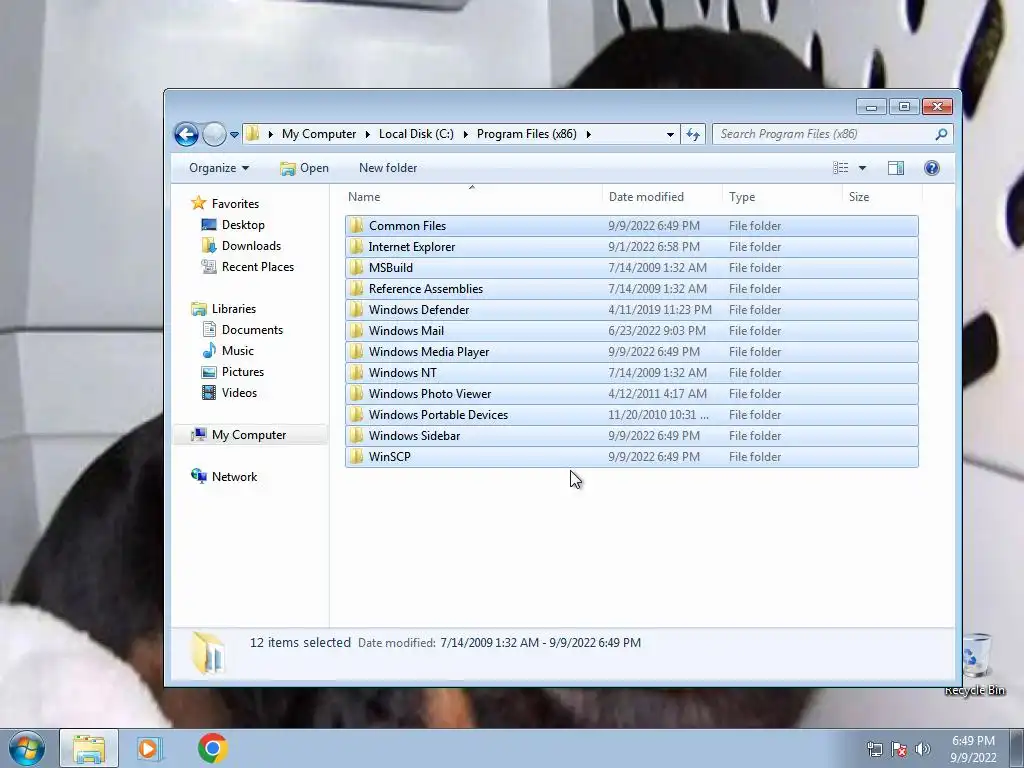The height and width of the screenshot is (768, 1024).
Task: Open recent pages dropdown beside Forward button
Action: [234, 135]
